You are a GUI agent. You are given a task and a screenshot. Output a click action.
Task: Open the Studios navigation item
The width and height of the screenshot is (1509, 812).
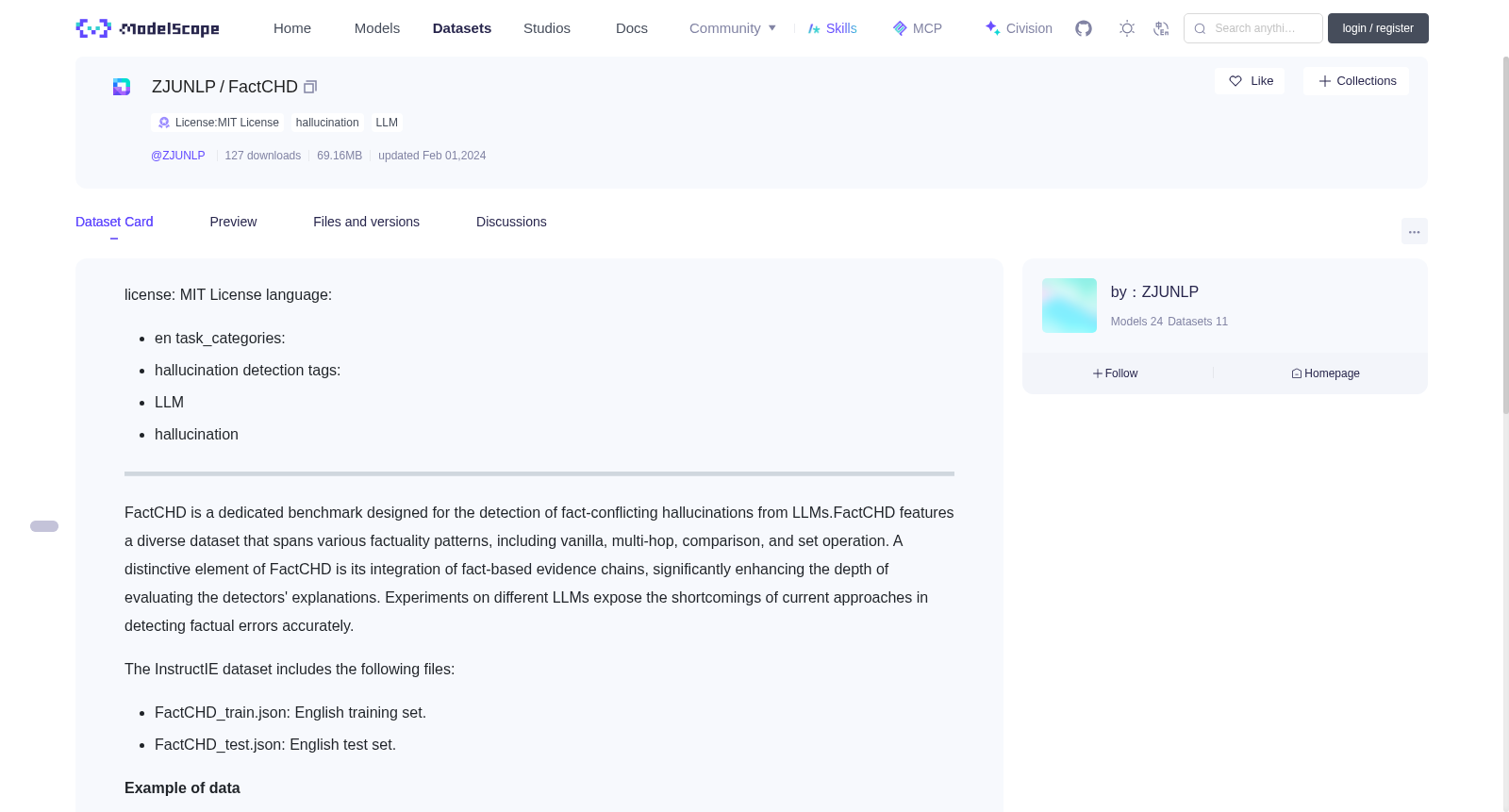(x=547, y=28)
